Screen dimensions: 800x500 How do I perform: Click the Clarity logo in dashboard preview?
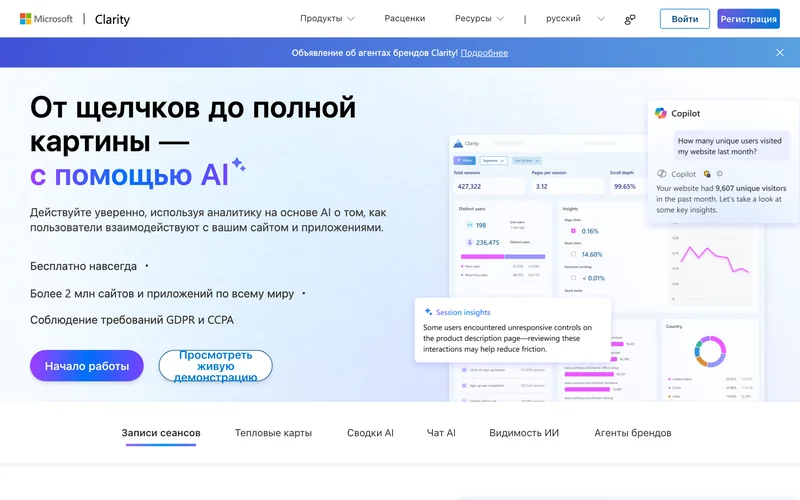tap(458, 144)
